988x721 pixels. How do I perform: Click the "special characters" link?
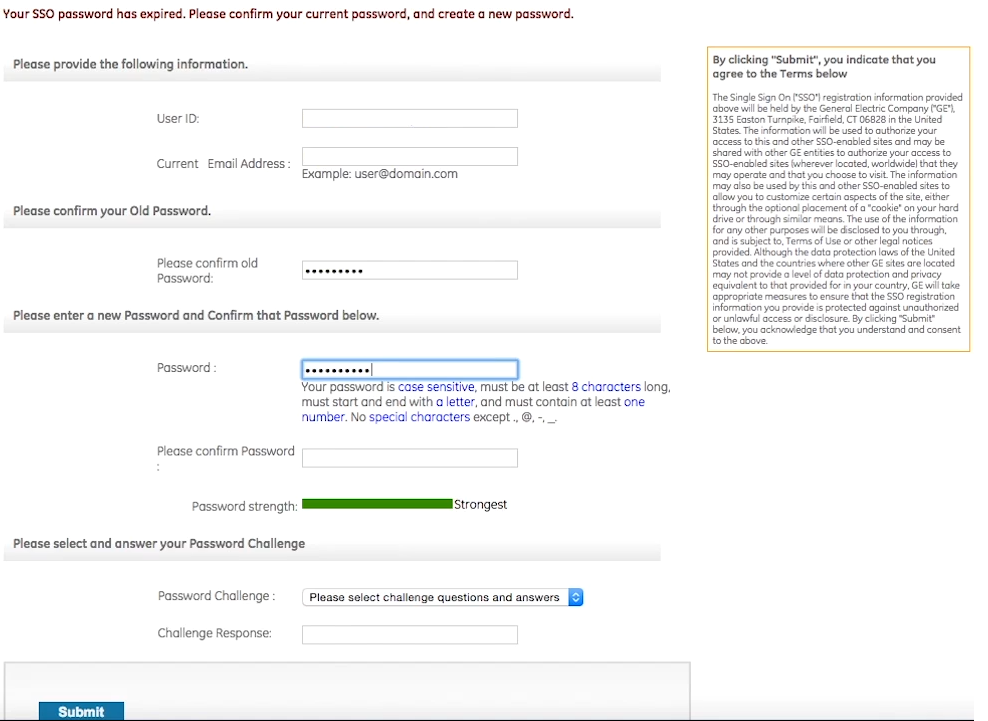point(419,417)
